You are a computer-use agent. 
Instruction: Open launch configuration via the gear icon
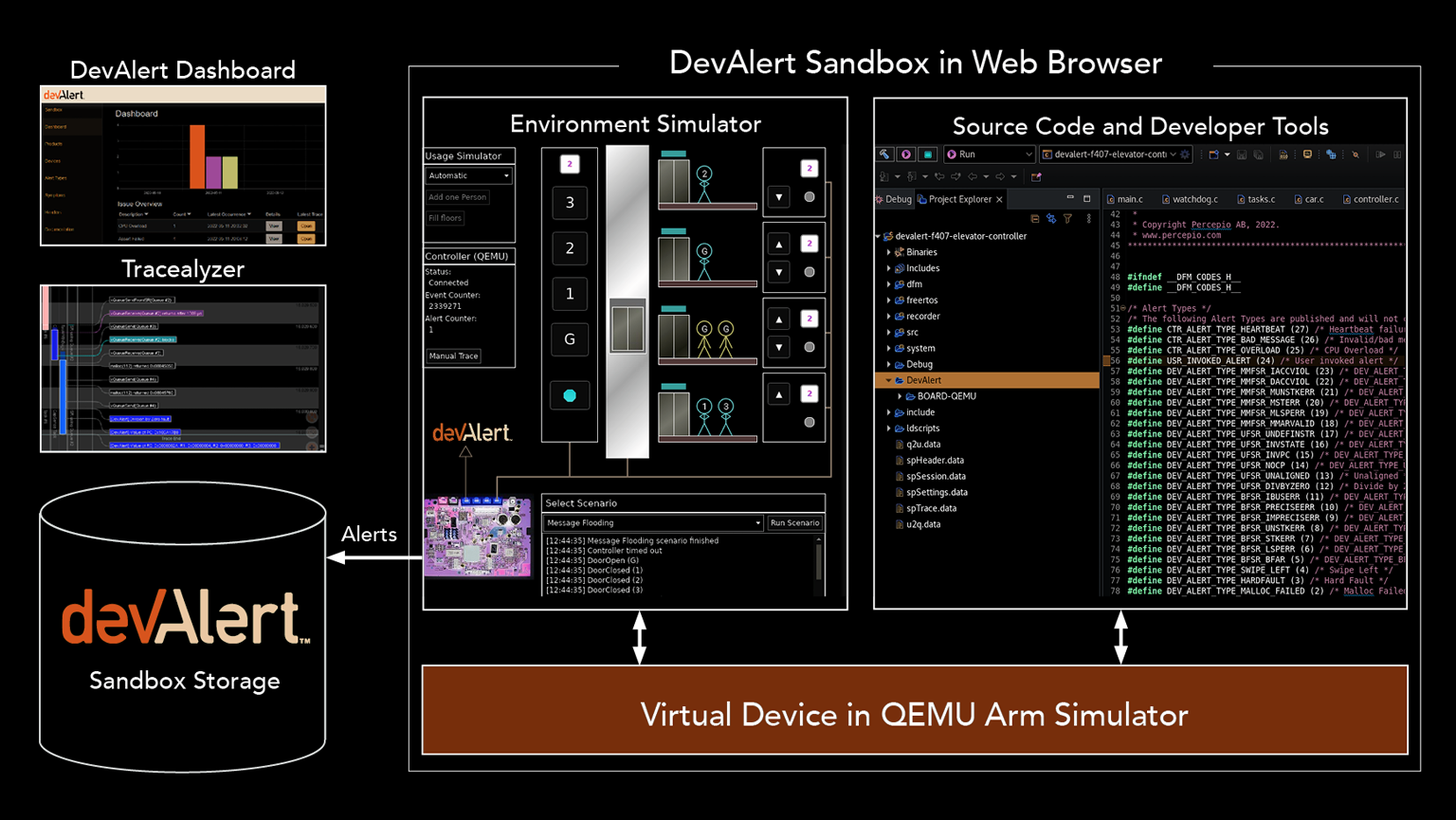[1184, 154]
